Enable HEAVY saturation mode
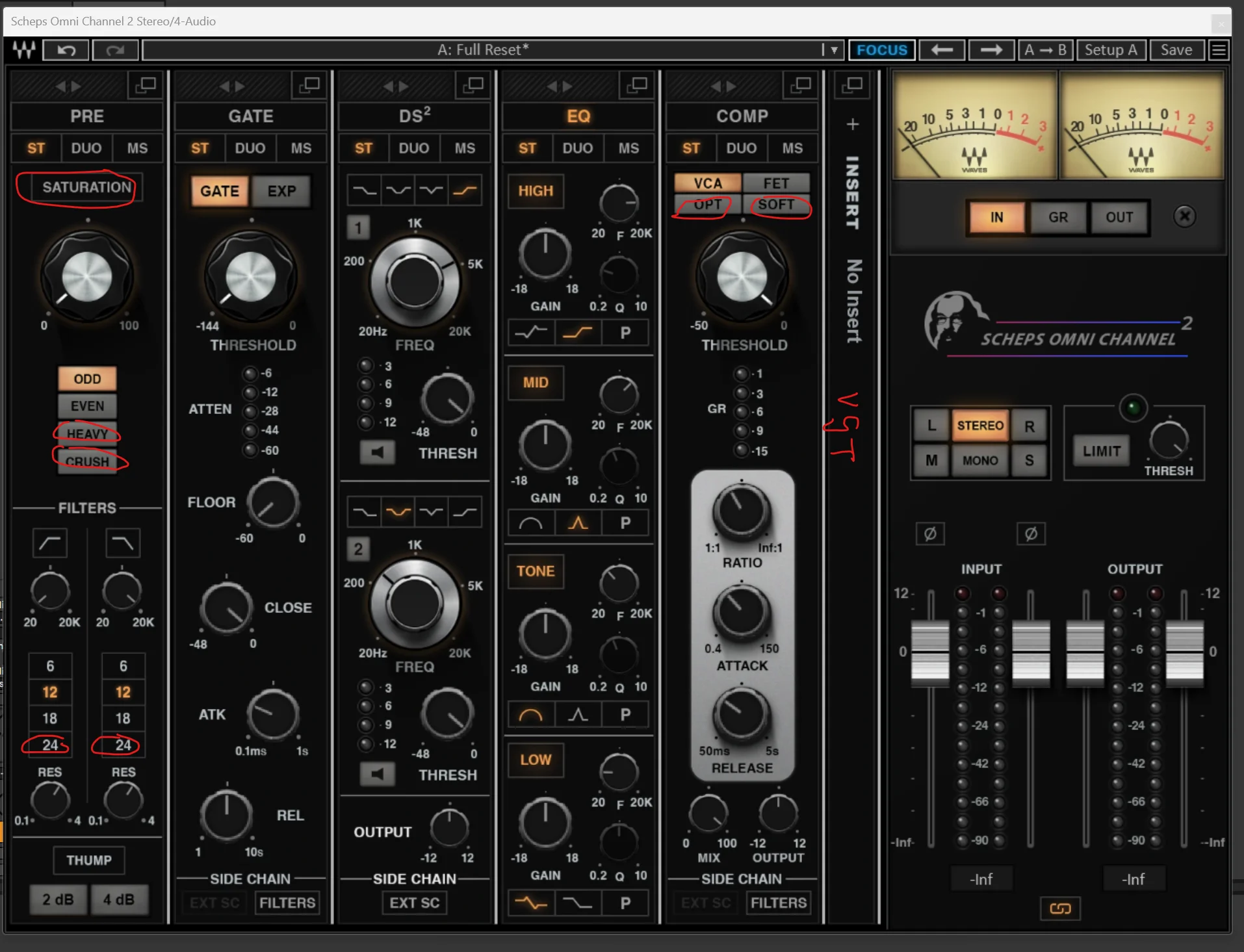 pyautogui.click(x=87, y=433)
